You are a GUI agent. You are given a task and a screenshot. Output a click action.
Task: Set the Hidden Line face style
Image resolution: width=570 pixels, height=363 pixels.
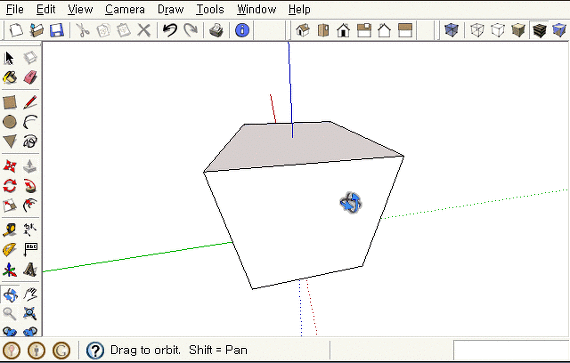(498, 30)
